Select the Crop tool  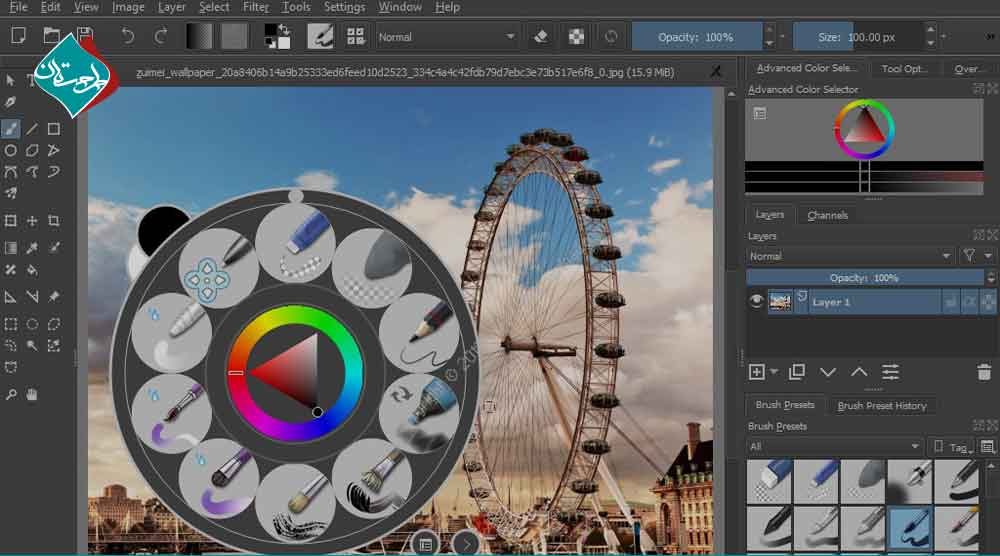(54, 221)
